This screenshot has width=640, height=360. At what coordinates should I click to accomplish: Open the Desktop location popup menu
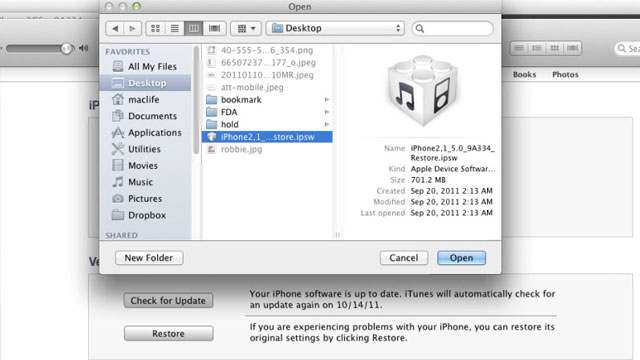point(336,28)
